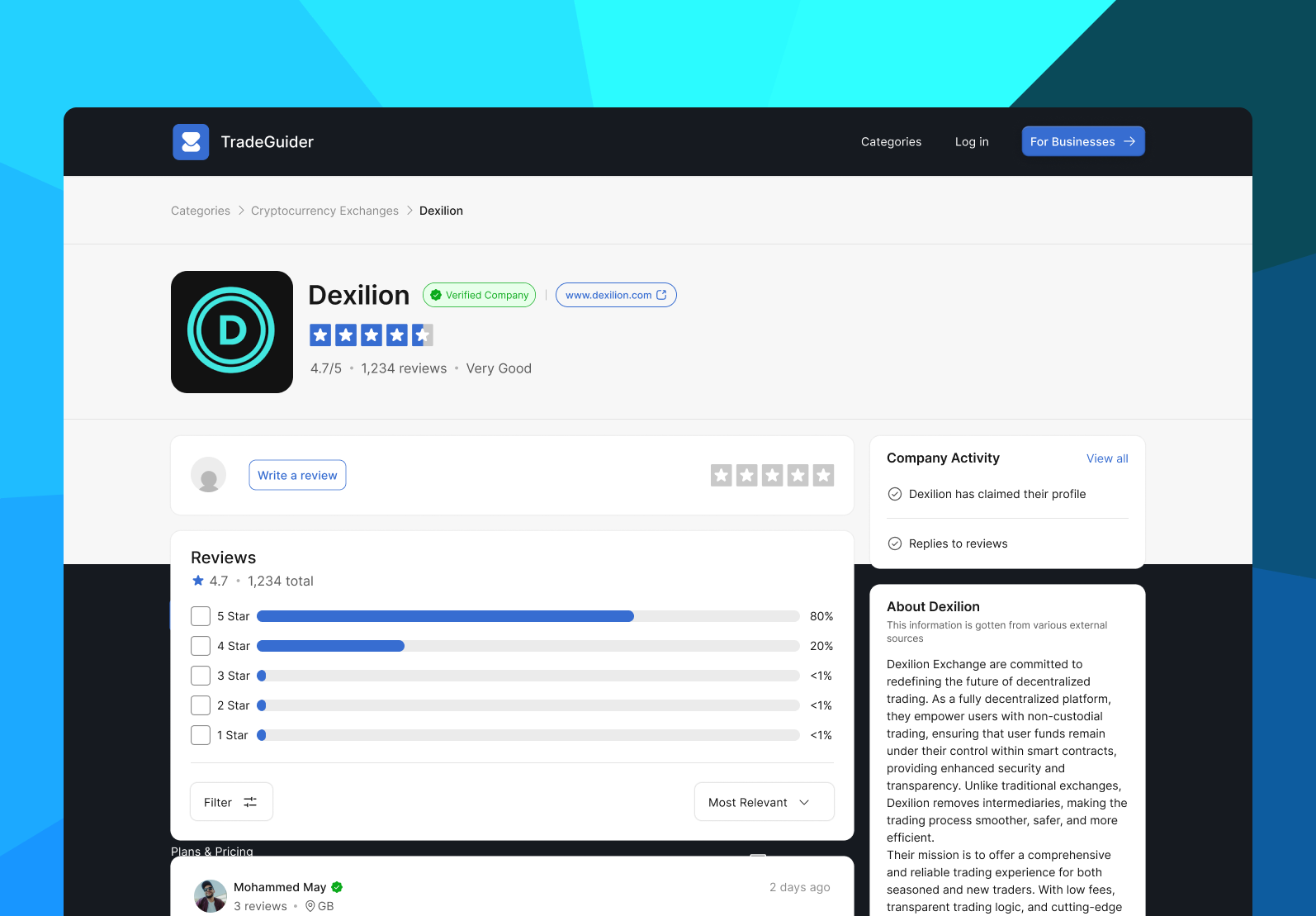Open Mohammed May's profile photo
Screen dimensions: 1316x916
click(x=211, y=896)
